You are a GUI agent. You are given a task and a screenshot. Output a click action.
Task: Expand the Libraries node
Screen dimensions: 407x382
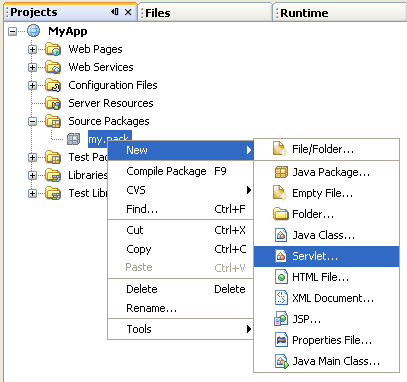pos(32,176)
